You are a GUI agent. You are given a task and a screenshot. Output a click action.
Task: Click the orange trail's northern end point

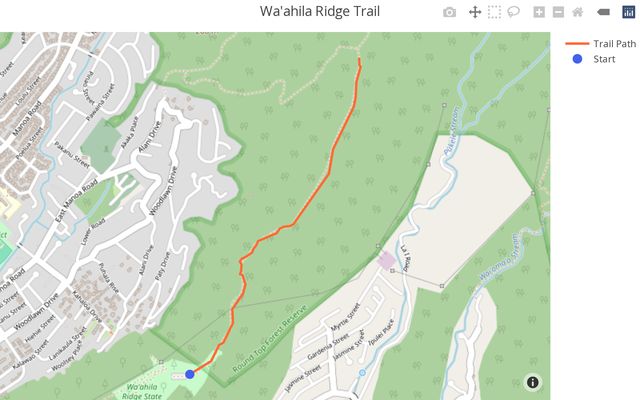tap(359, 59)
